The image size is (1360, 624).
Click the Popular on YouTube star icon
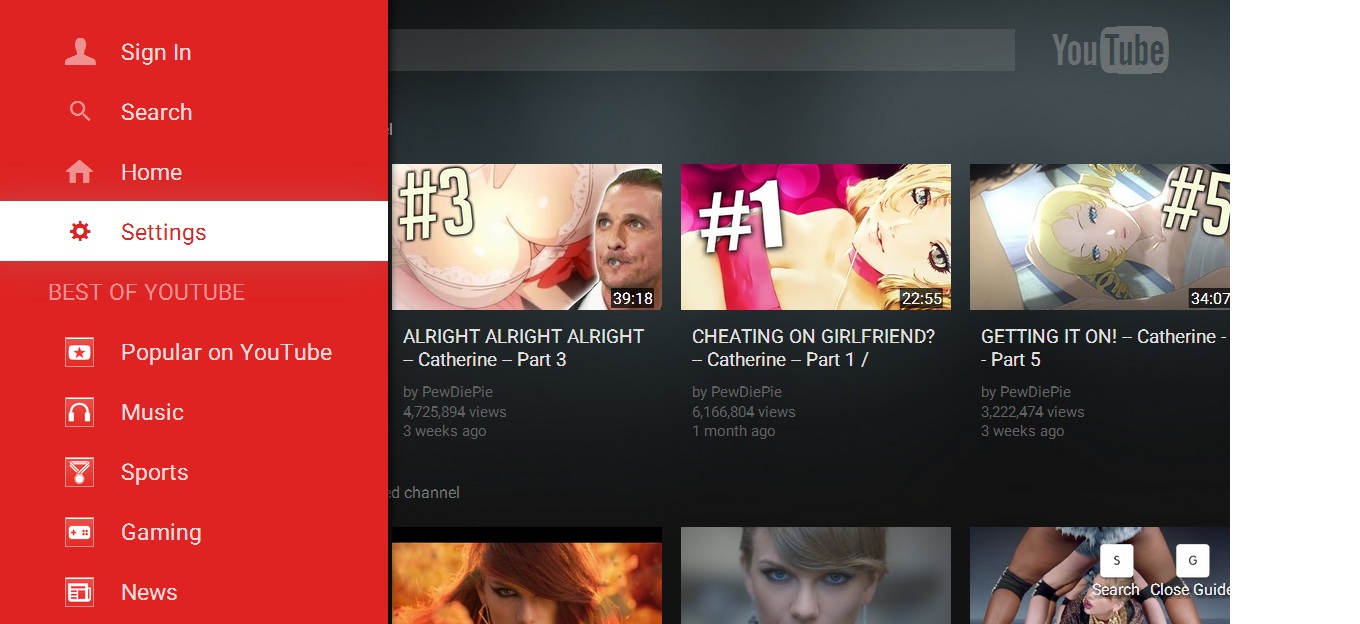tap(80, 352)
